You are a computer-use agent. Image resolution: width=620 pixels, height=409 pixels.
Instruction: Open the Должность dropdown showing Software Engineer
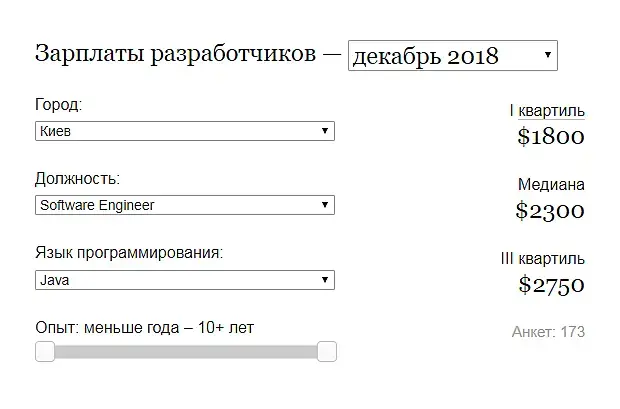184,205
